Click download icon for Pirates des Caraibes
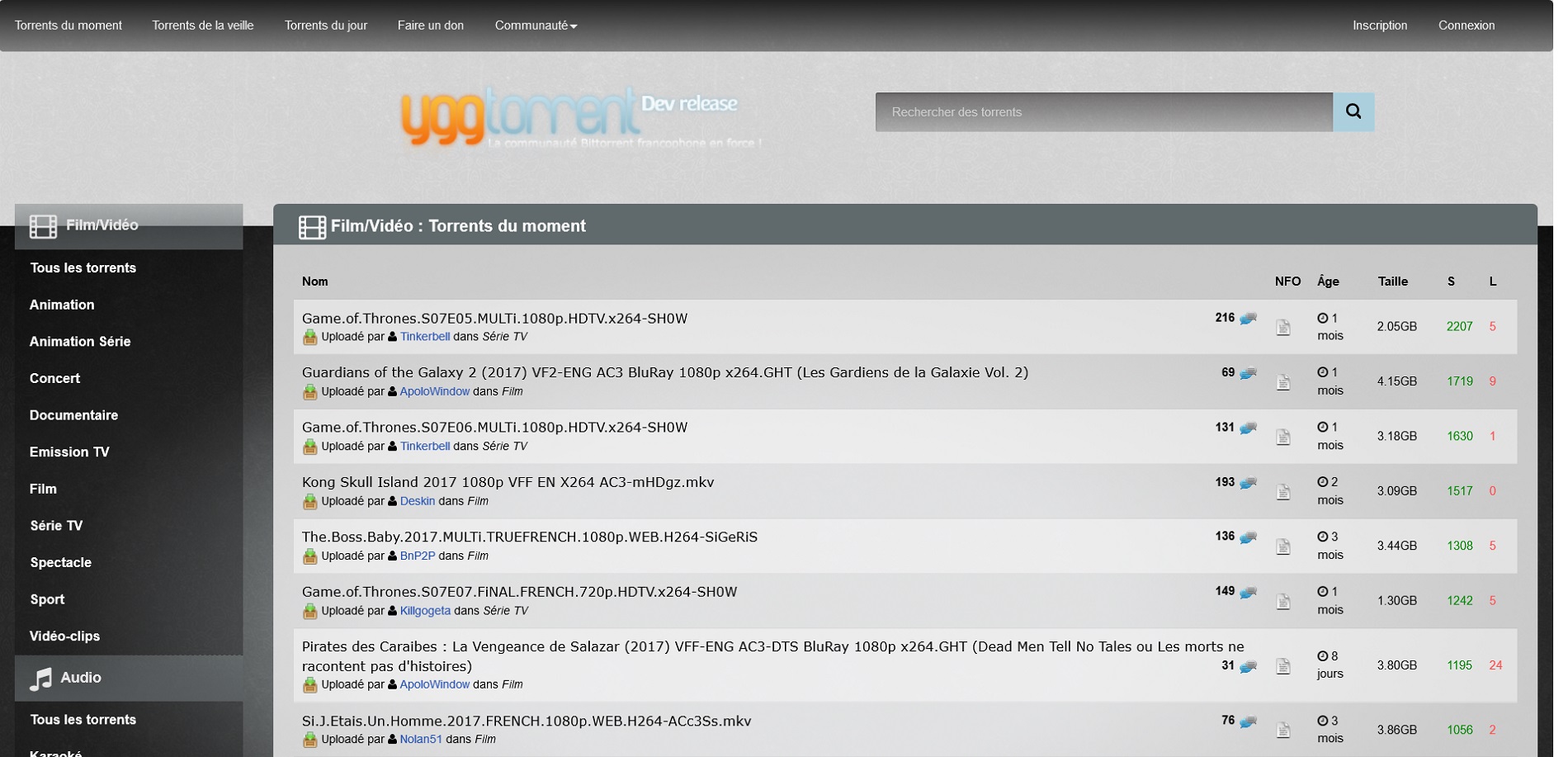This screenshot has height=757, width=1568. (x=309, y=684)
